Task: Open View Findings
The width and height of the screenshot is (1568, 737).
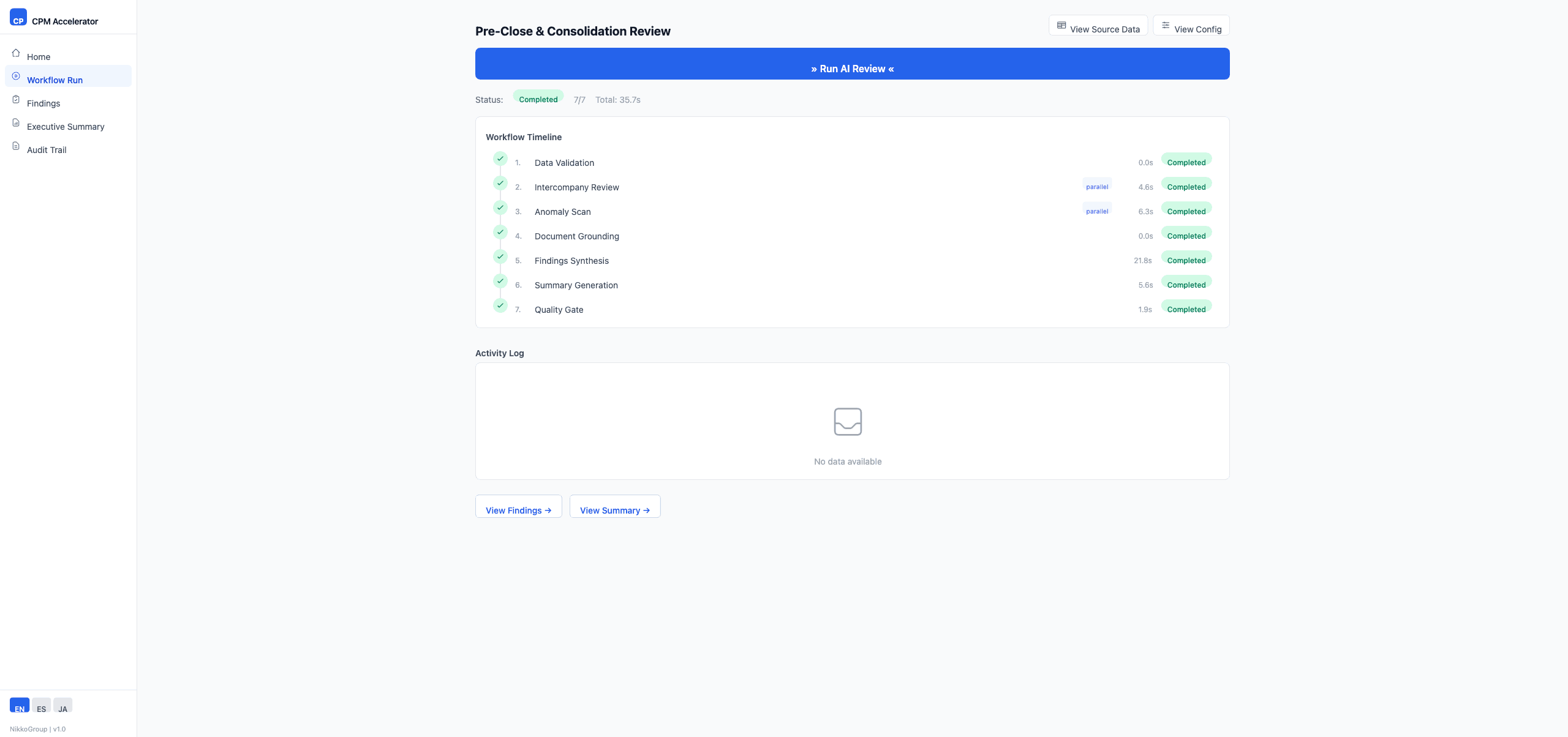Action: click(x=518, y=506)
